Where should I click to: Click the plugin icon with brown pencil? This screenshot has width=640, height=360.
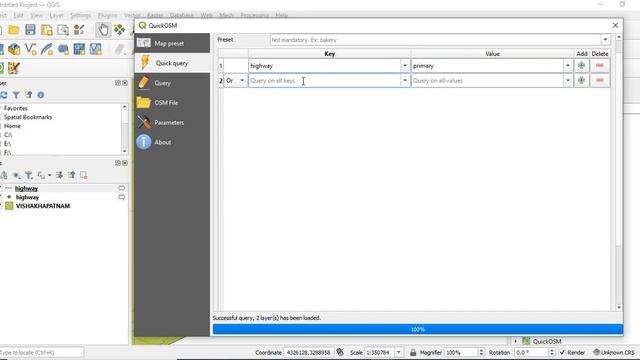click(13, 68)
